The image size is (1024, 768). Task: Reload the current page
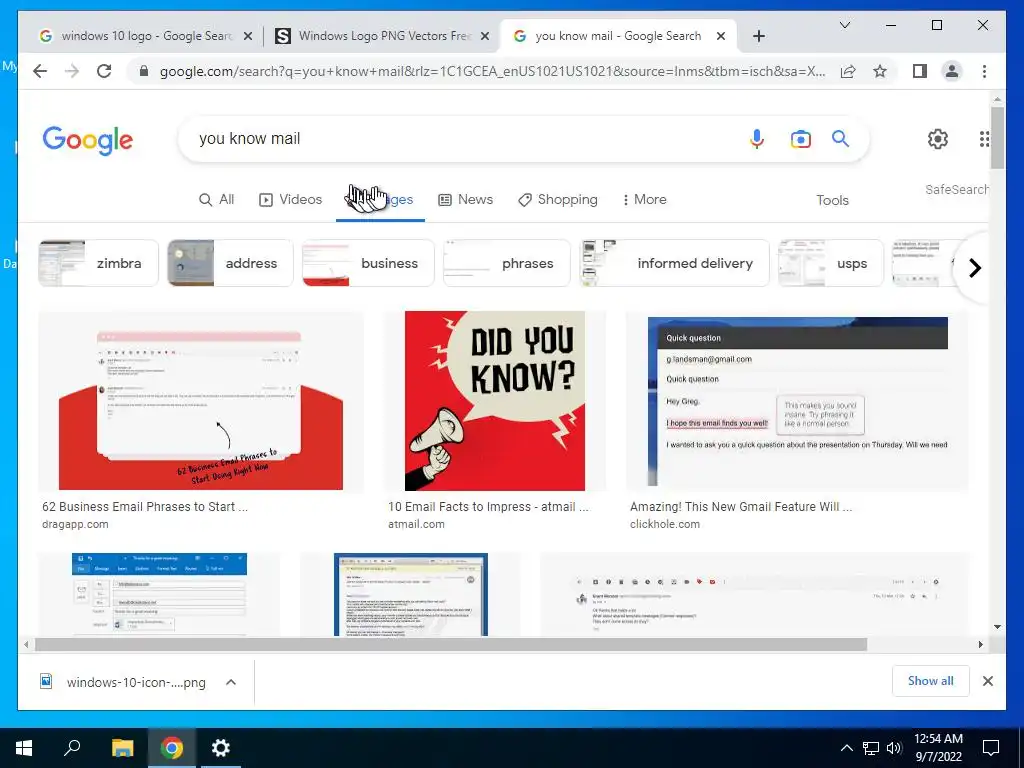click(x=104, y=71)
